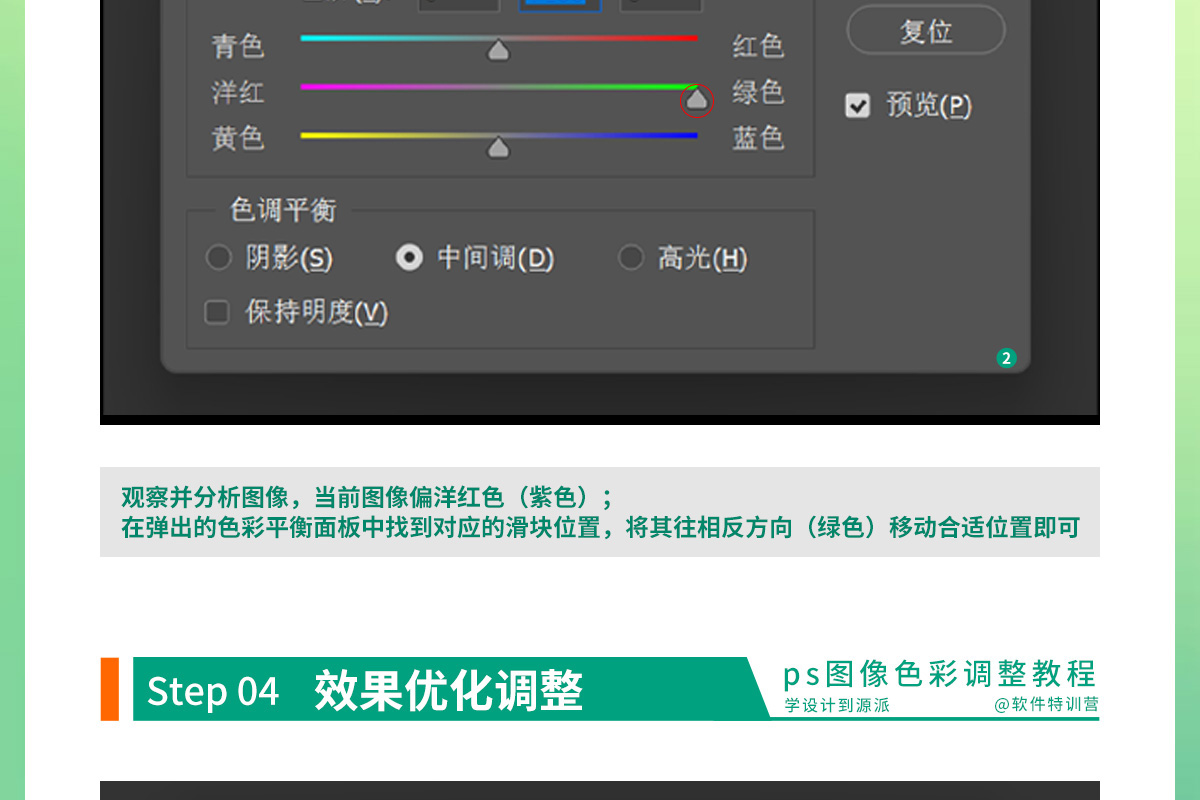The width and height of the screenshot is (1200, 800).
Task: Click the 青色 cyan label
Action: 238,46
